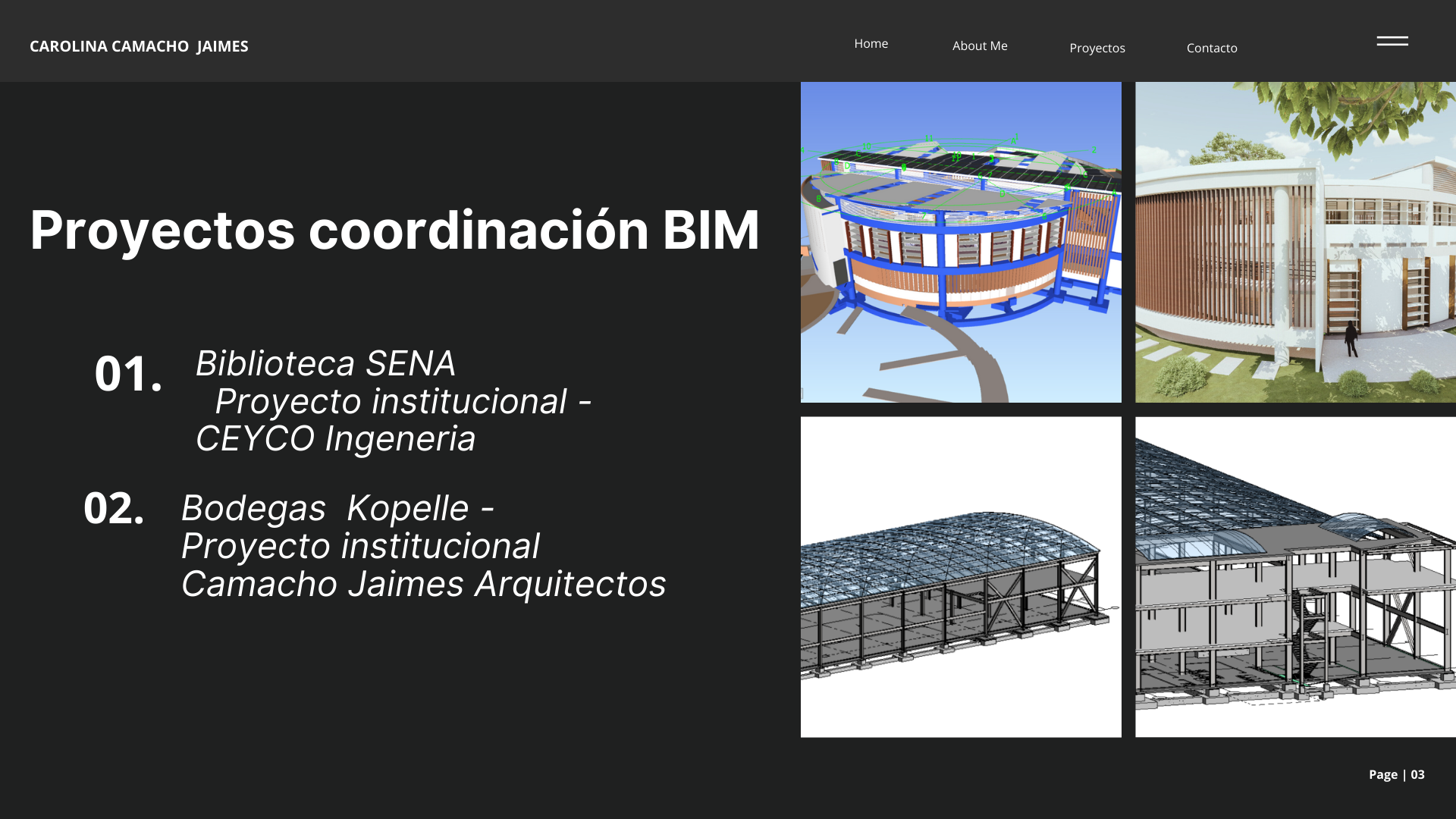Open the Contacto section
Image resolution: width=1456 pixels, height=819 pixels.
click(x=1211, y=48)
